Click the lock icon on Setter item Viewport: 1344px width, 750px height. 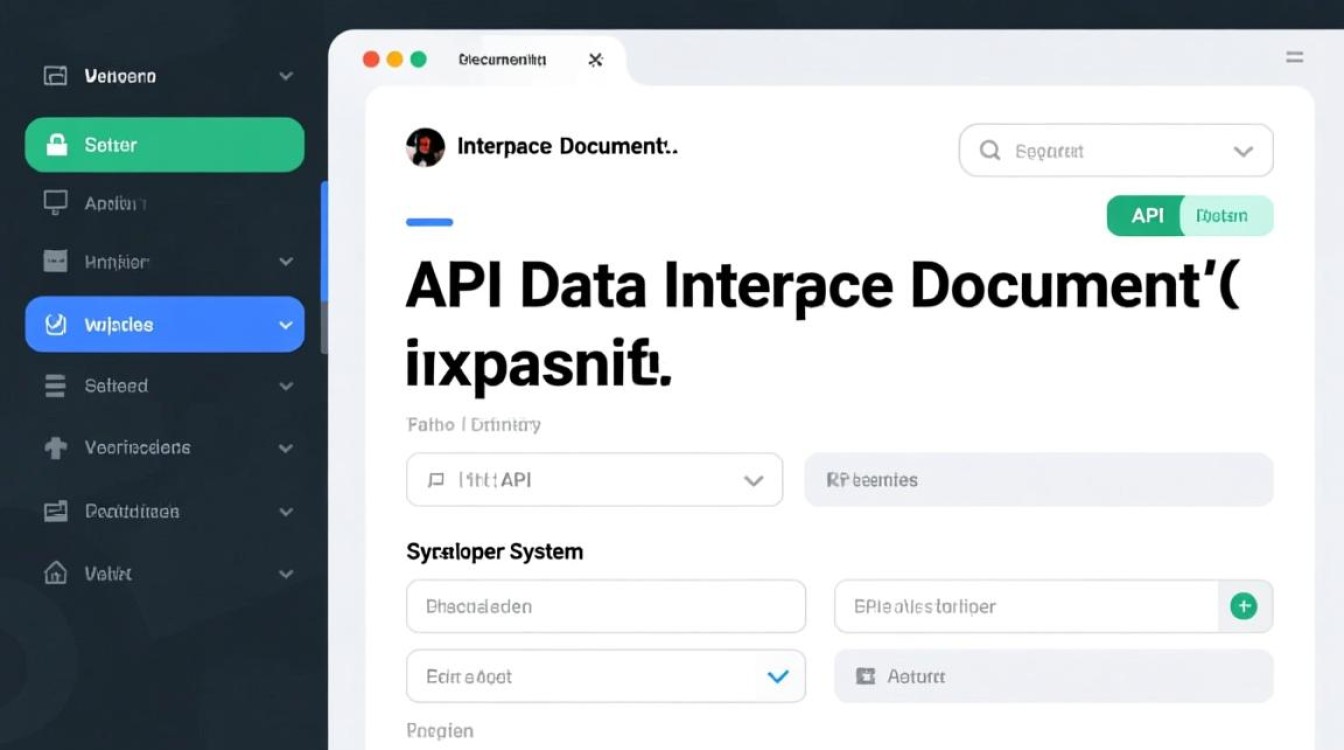pyautogui.click(x=57, y=145)
